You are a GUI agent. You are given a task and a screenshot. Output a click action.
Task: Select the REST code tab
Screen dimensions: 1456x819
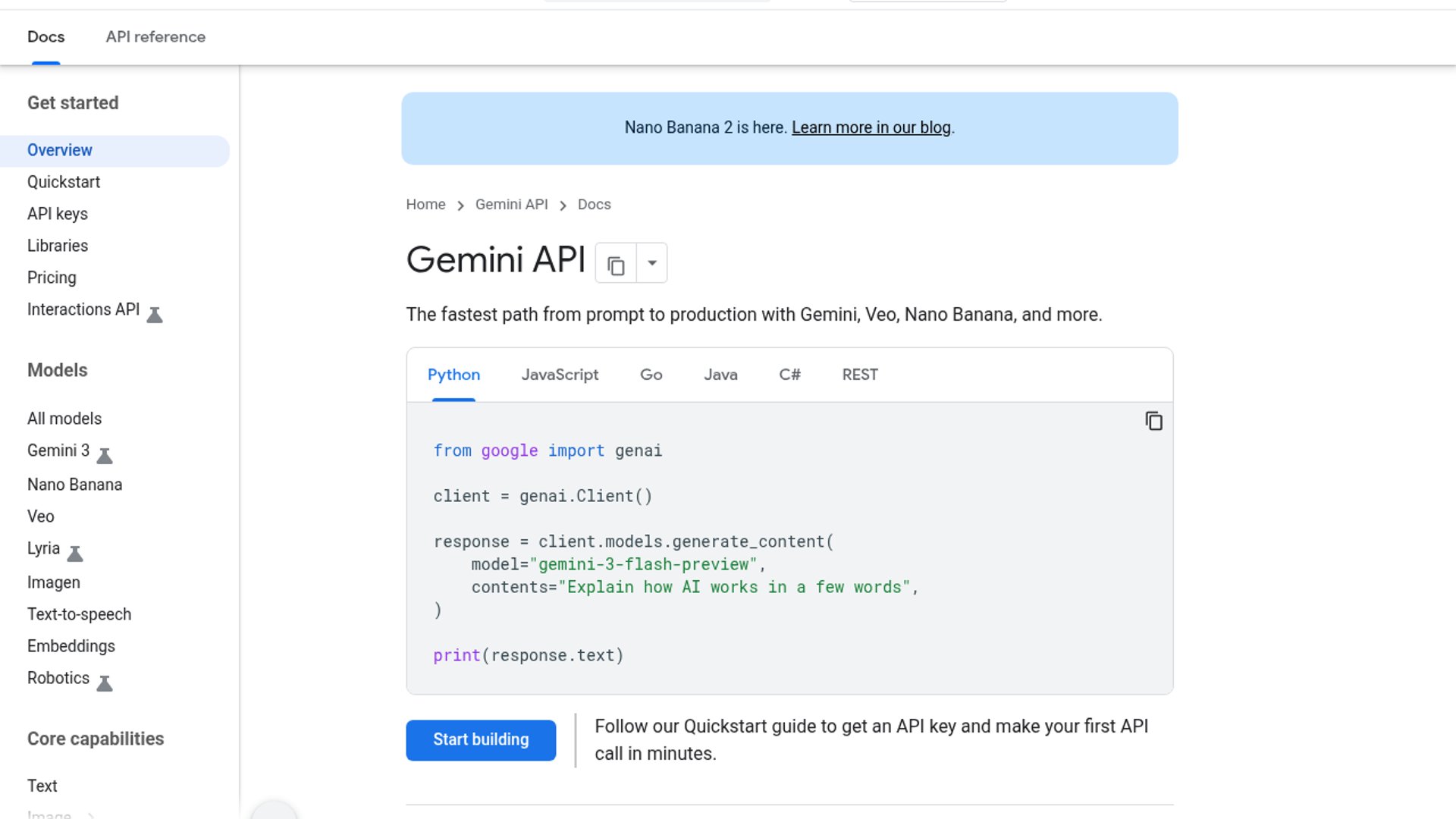tap(859, 375)
